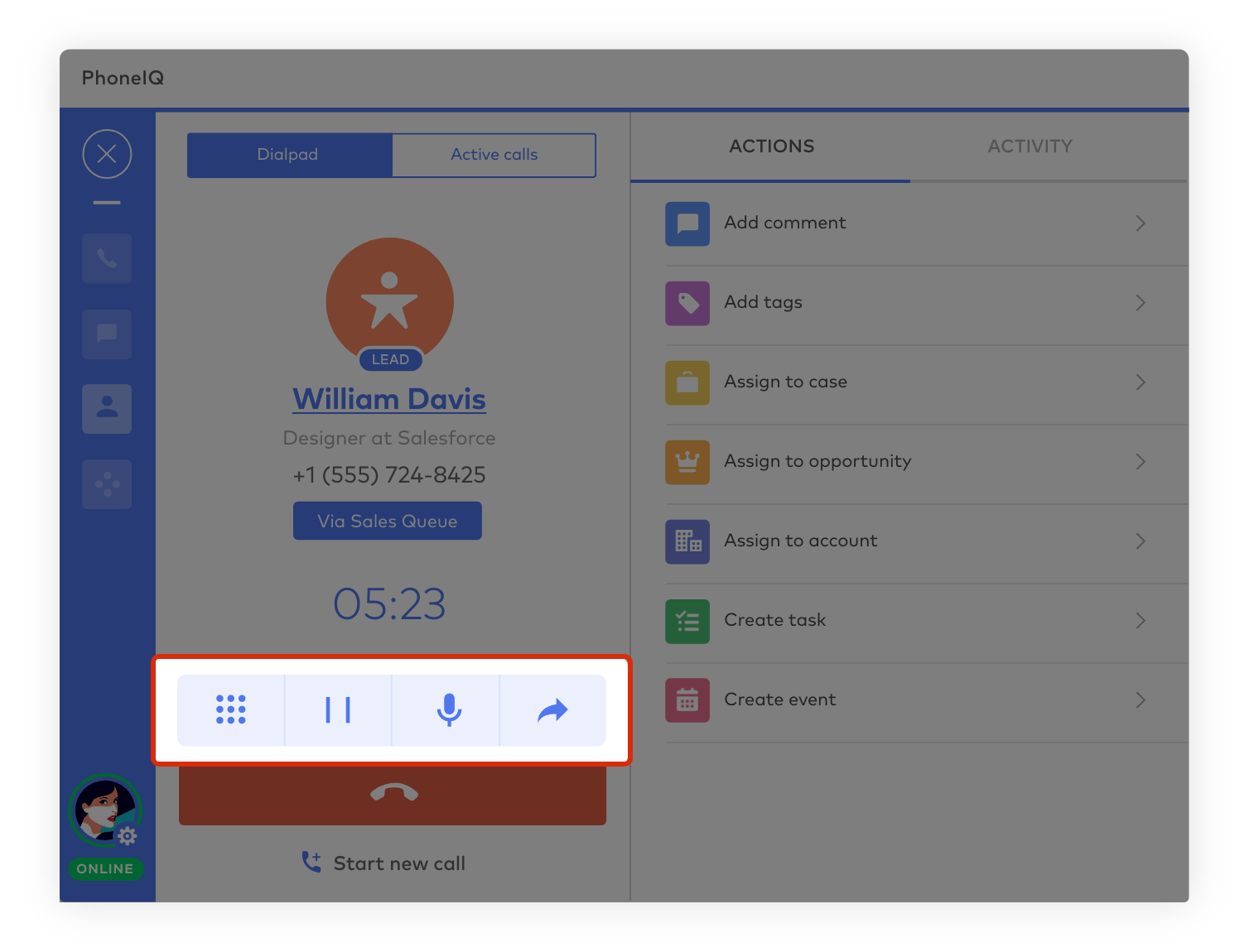This screenshot has width=1249, height=952.
Task: Put the call on hold
Action: (338, 710)
